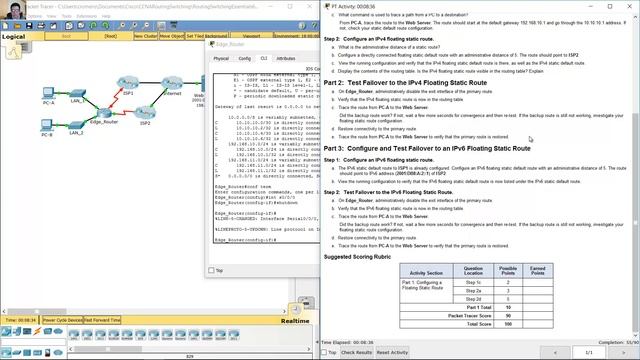This screenshot has height=360, width=640.
Task: Pick the first router model in device list
Action: tap(74, 335)
